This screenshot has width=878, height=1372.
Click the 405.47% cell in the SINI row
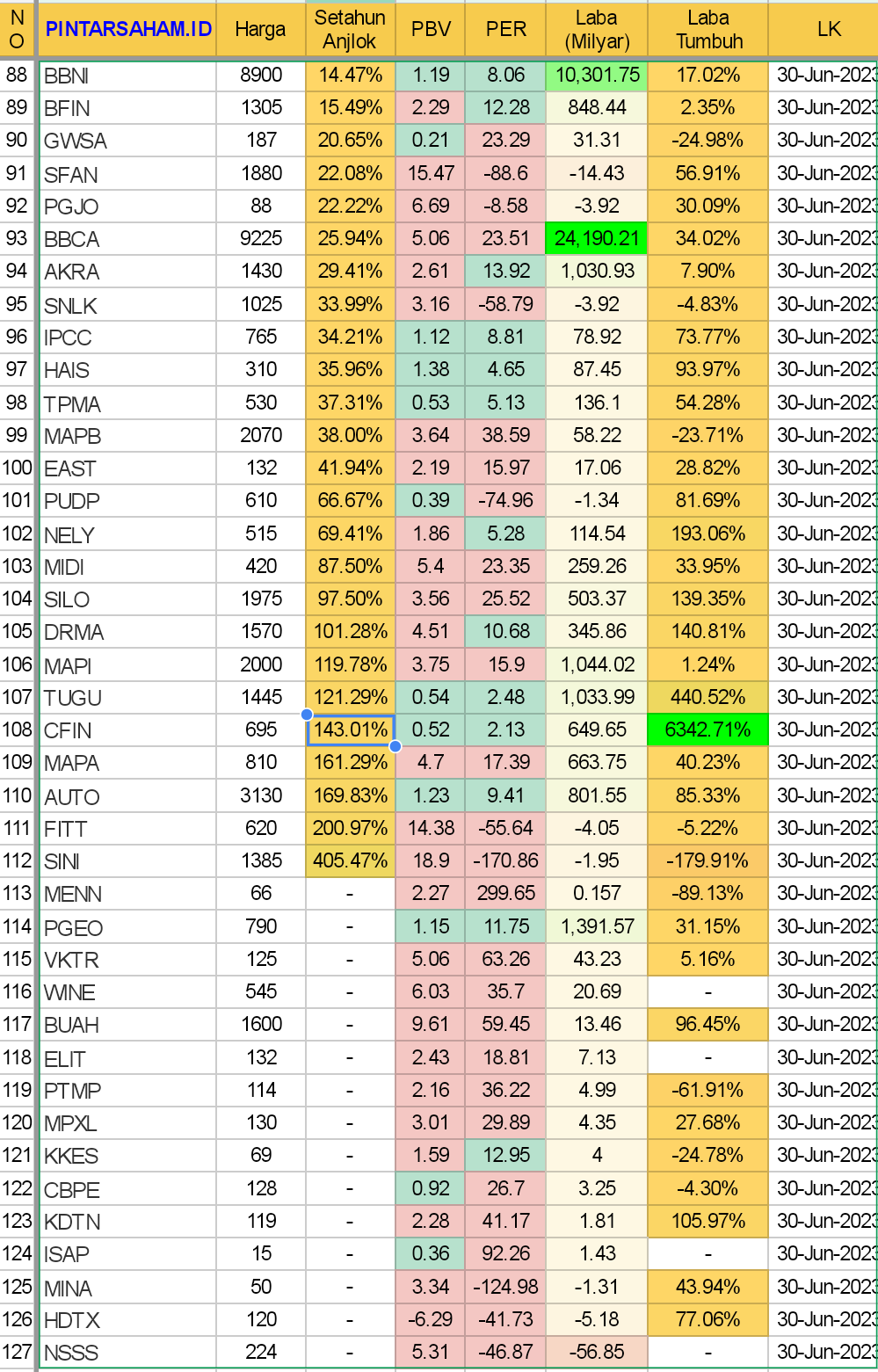coord(350,860)
